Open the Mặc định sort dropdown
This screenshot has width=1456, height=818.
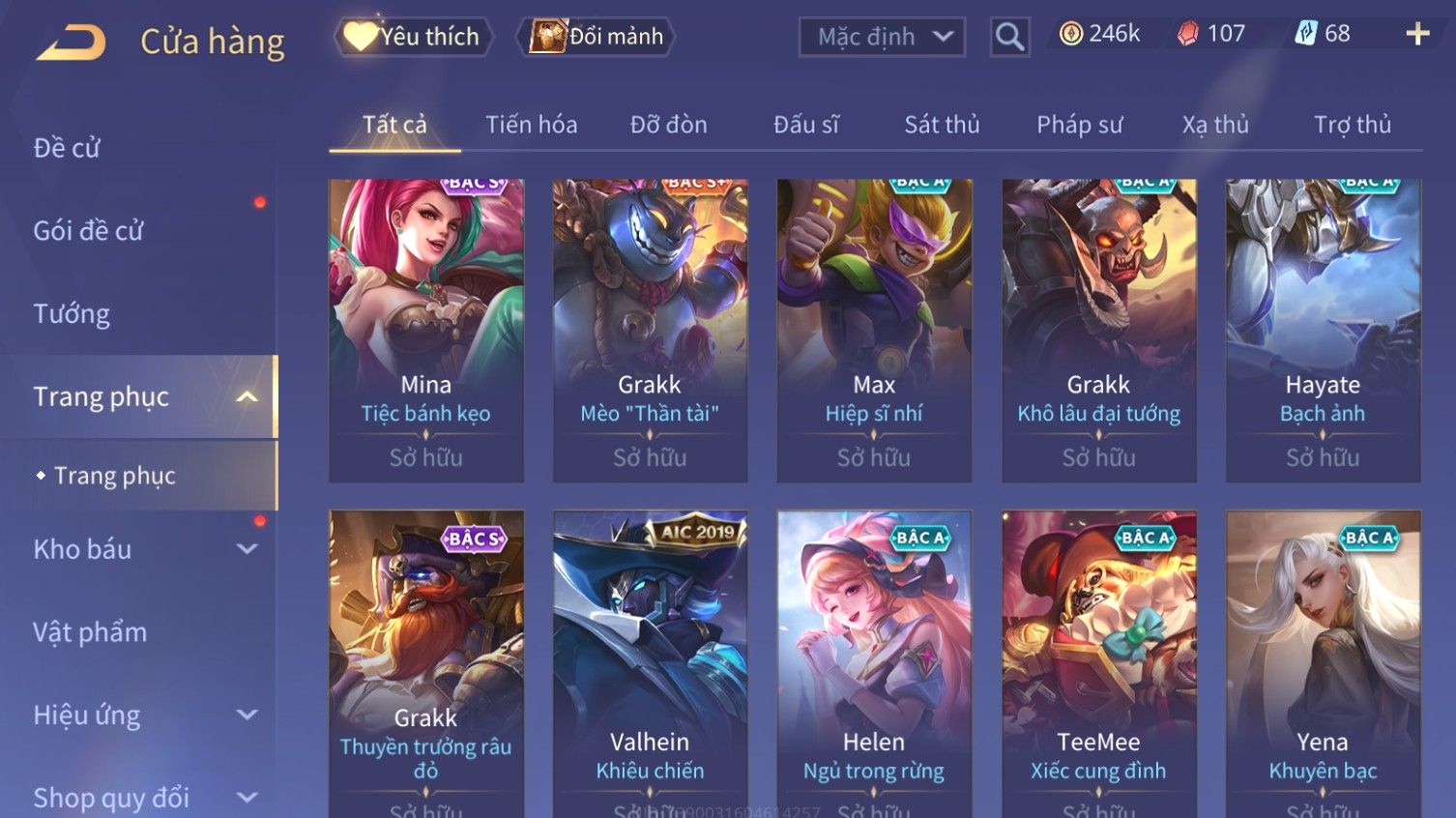click(882, 37)
